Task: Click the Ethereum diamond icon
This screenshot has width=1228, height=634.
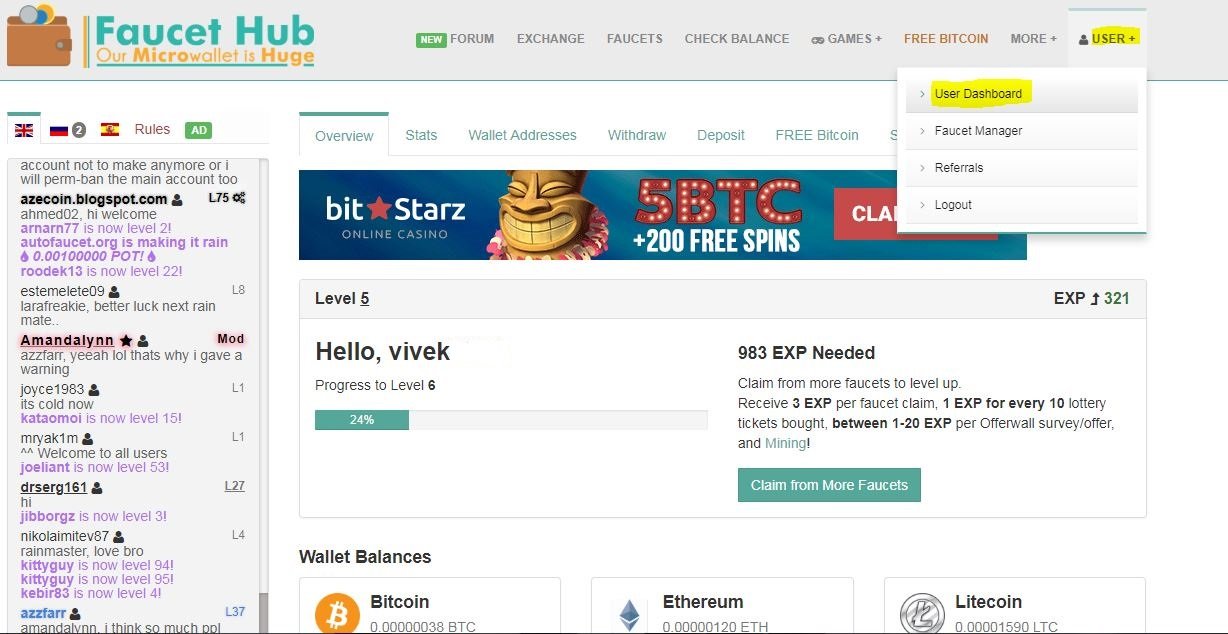Action: pos(629,614)
